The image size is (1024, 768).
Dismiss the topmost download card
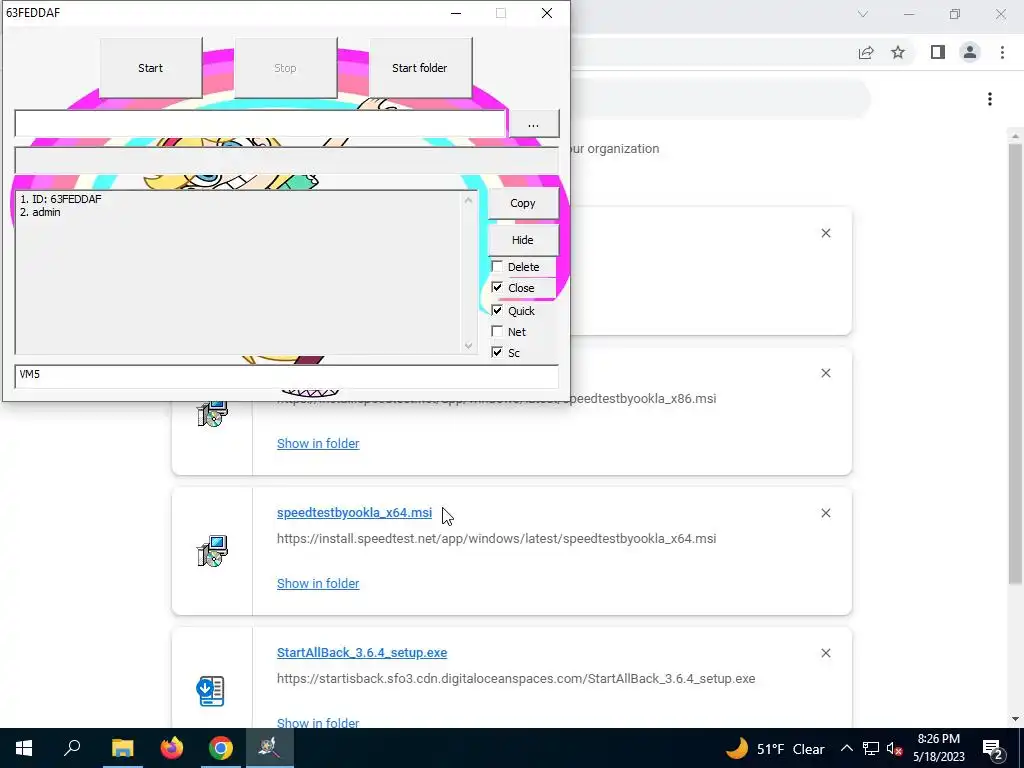[x=825, y=233]
